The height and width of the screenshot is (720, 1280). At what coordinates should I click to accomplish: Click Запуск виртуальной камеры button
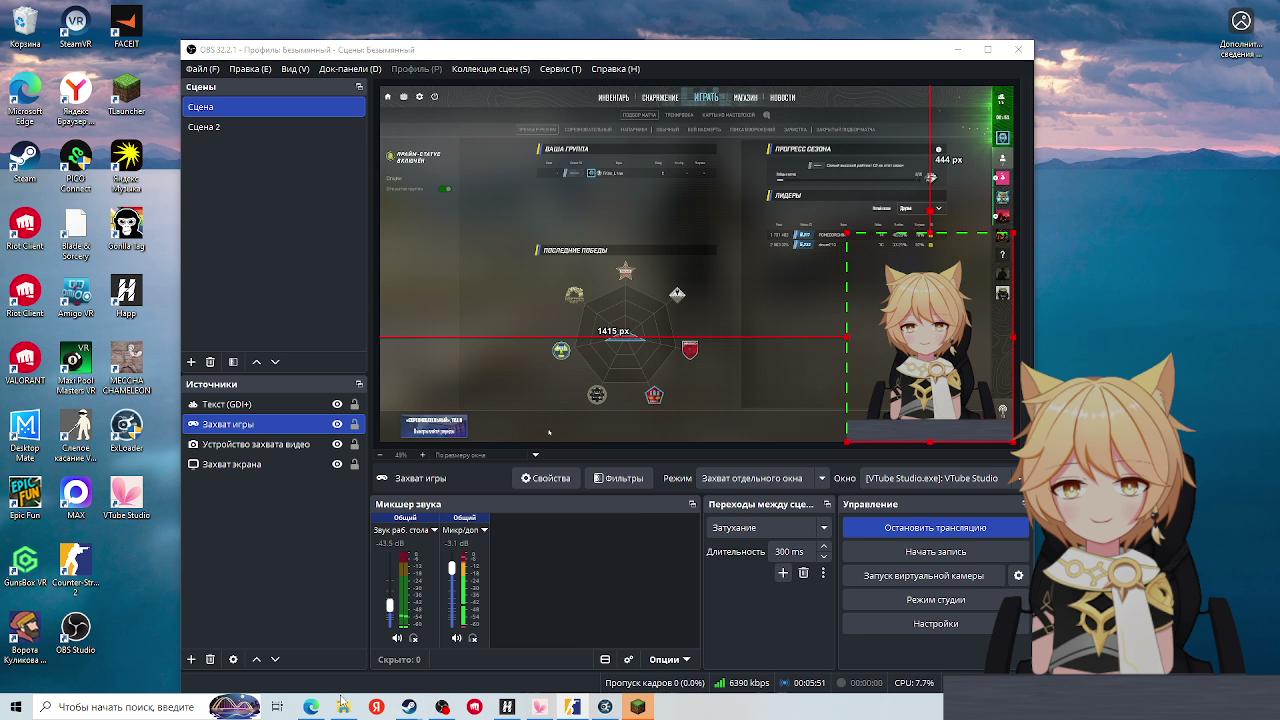point(924,576)
